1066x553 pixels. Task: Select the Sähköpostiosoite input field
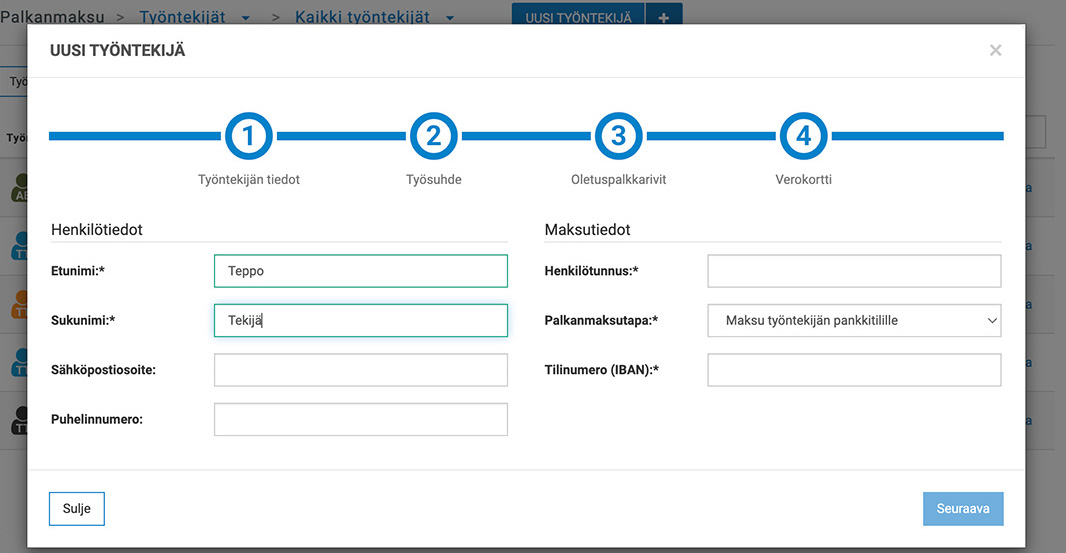coord(360,370)
